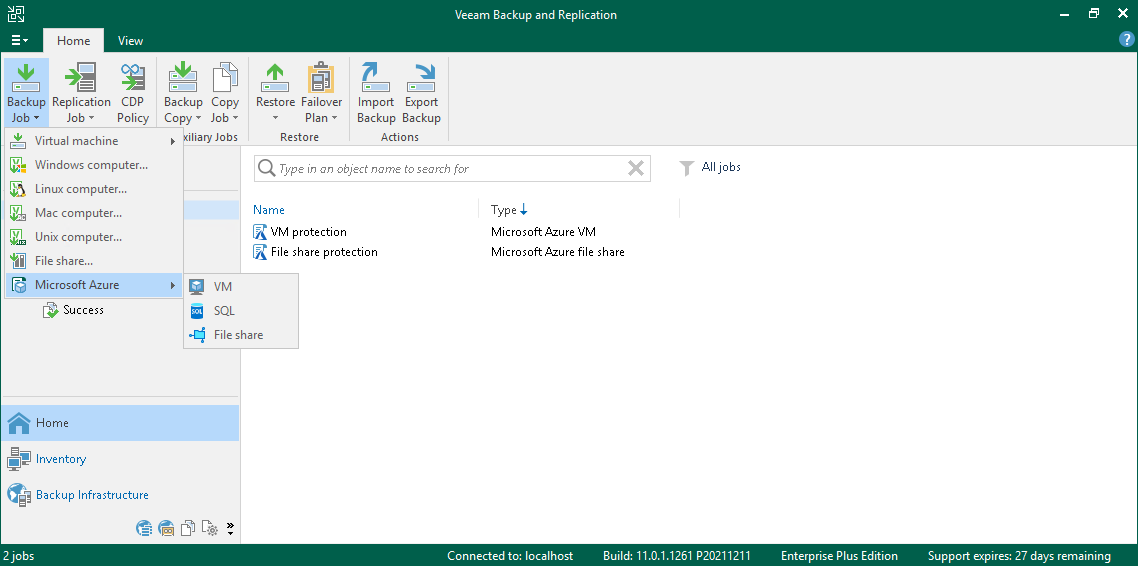Viewport: 1138px width, 566px height.
Task: Expand the Microsoft Azure submenu arrow
Action: [x=173, y=285]
